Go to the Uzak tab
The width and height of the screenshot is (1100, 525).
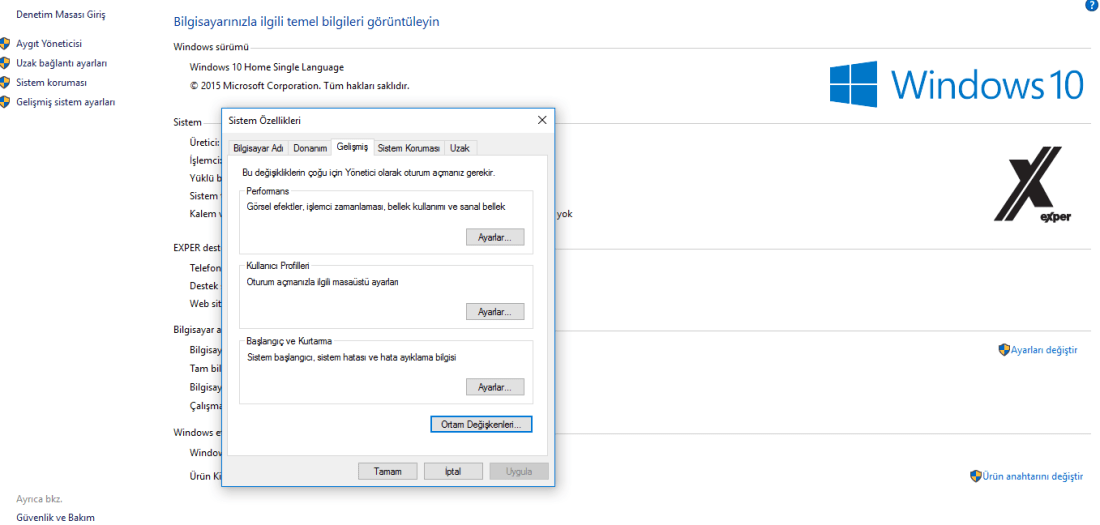(x=460, y=148)
